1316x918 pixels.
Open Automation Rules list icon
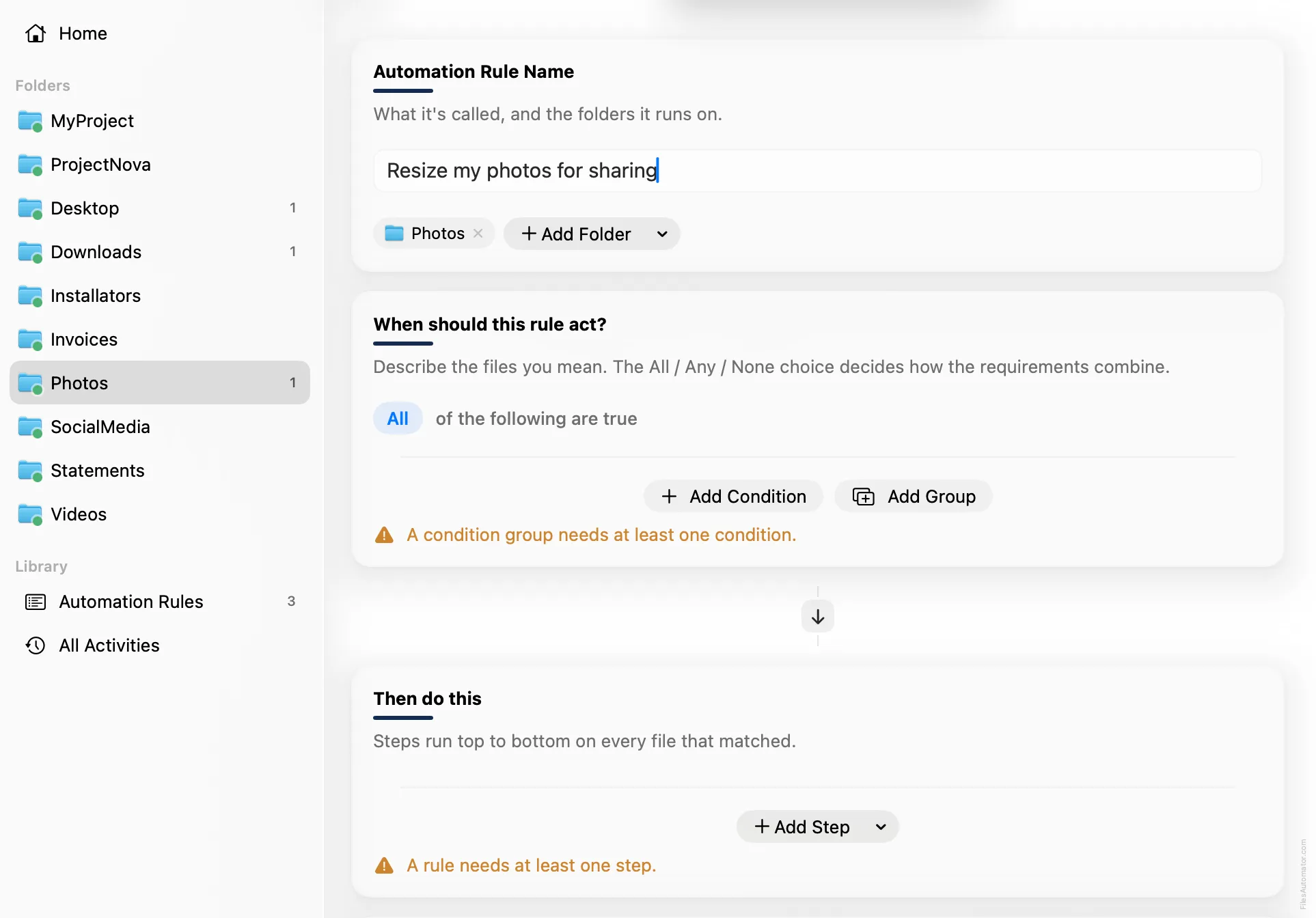tap(36, 602)
